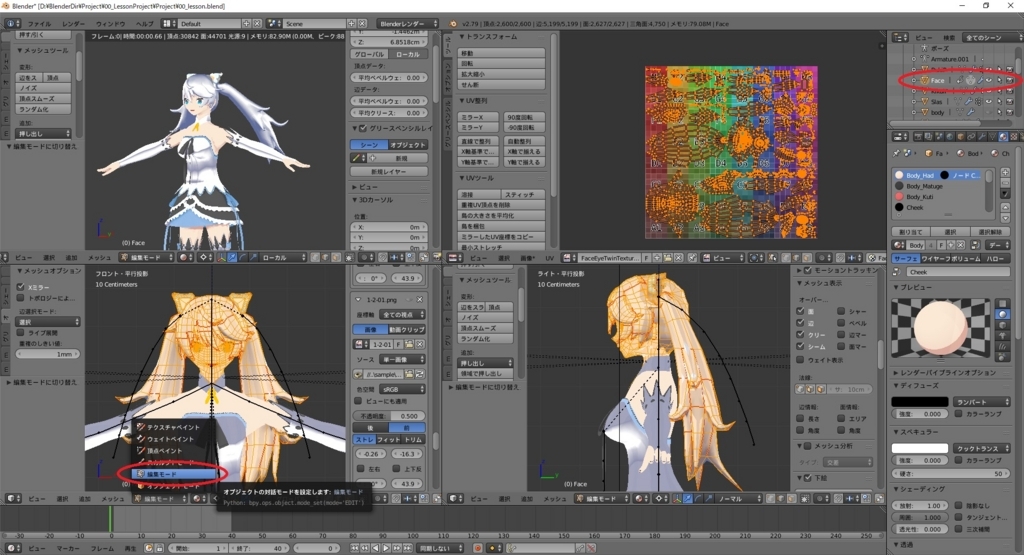This screenshot has width=1024, height=555.
Task: Open the ヘルプ menu
Action: click(145, 24)
